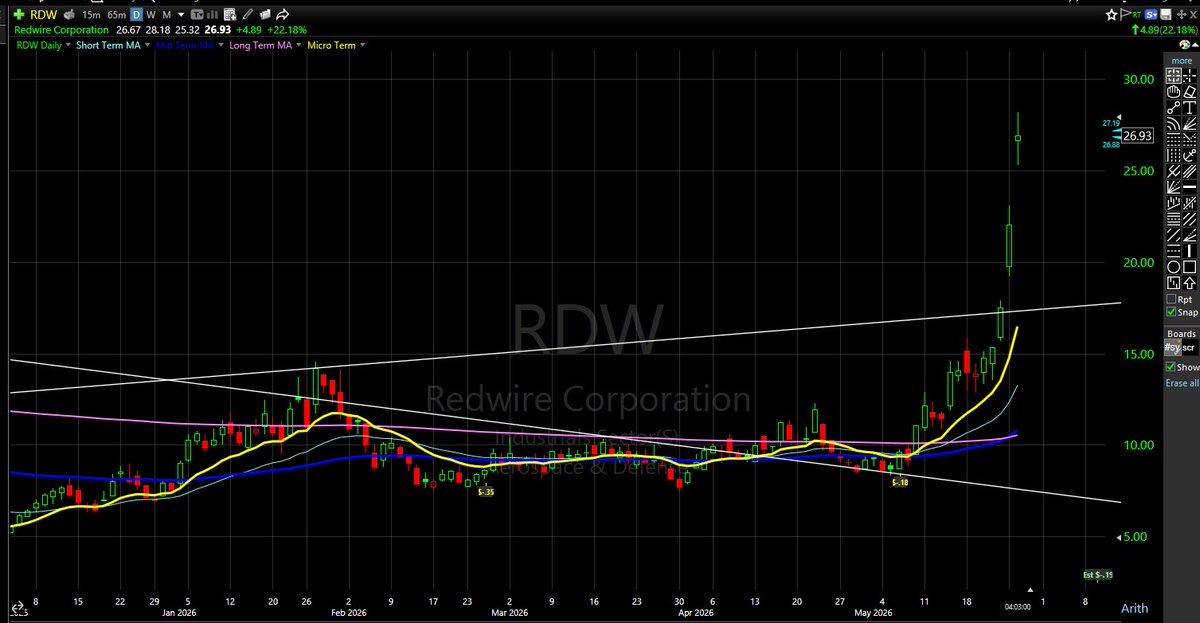Viewport: 1200px width, 623px height.
Task: Select the up arrow drawing tool
Action: click(1190, 282)
